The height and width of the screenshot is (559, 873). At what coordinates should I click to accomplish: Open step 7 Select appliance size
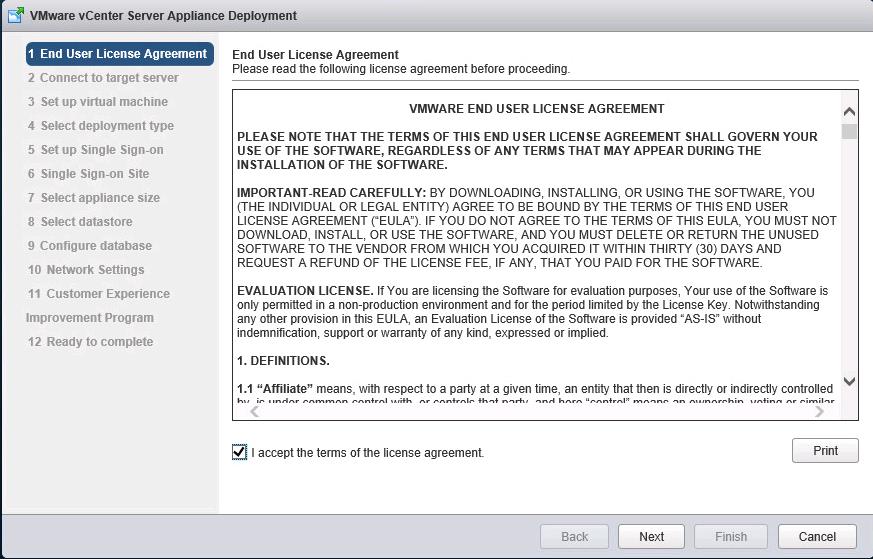point(94,198)
